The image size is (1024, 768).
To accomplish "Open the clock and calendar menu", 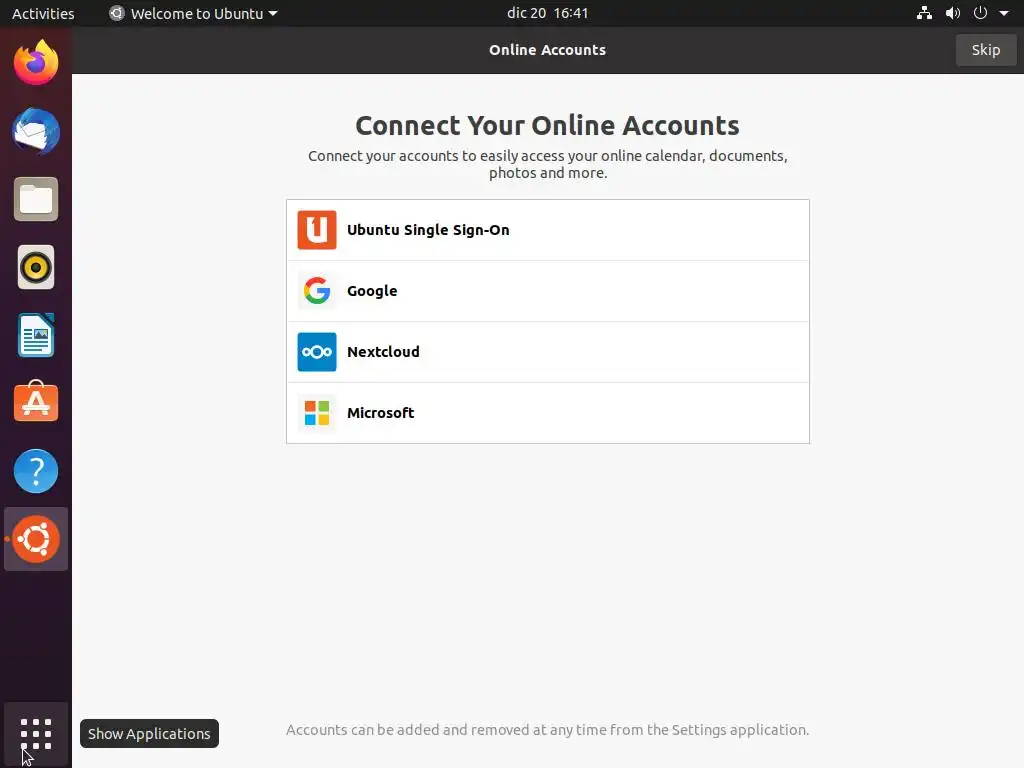I will click(547, 13).
